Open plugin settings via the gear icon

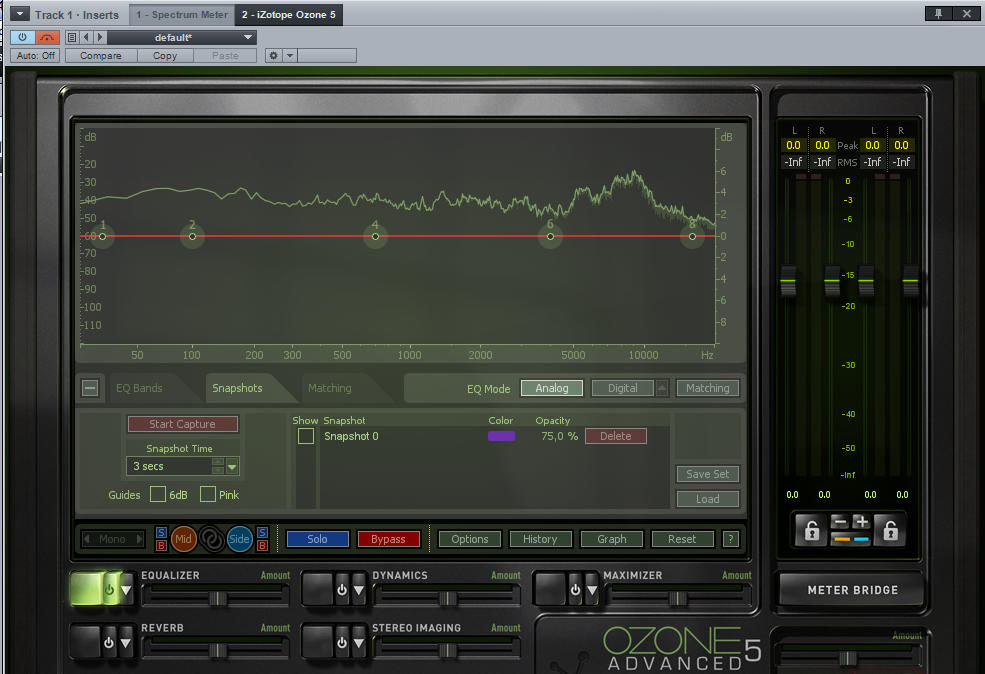[x=273, y=56]
